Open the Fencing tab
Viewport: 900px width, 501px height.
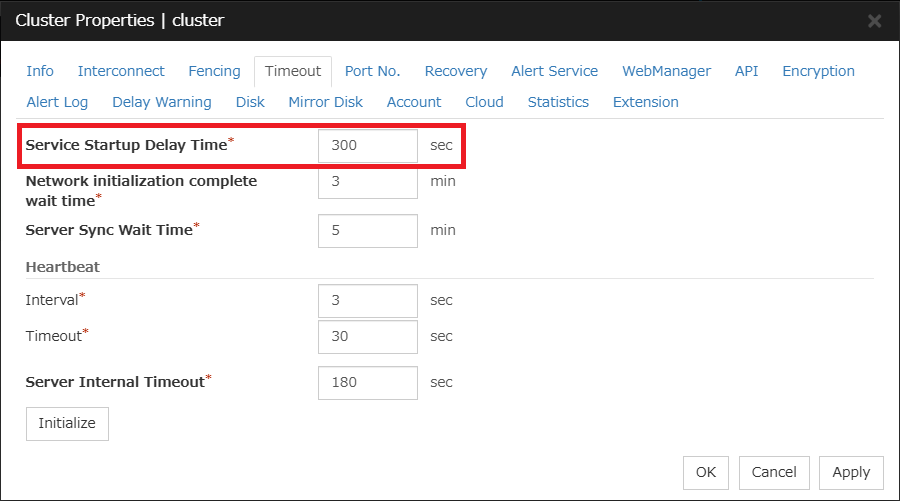(x=214, y=71)
